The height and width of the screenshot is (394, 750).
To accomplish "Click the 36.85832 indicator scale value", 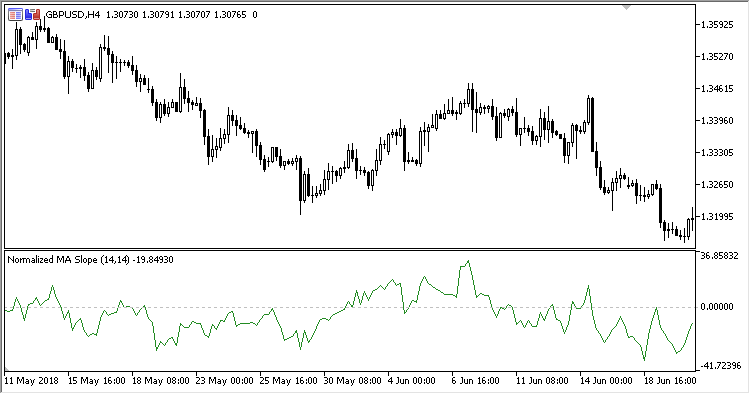I will tap(719, 256).
